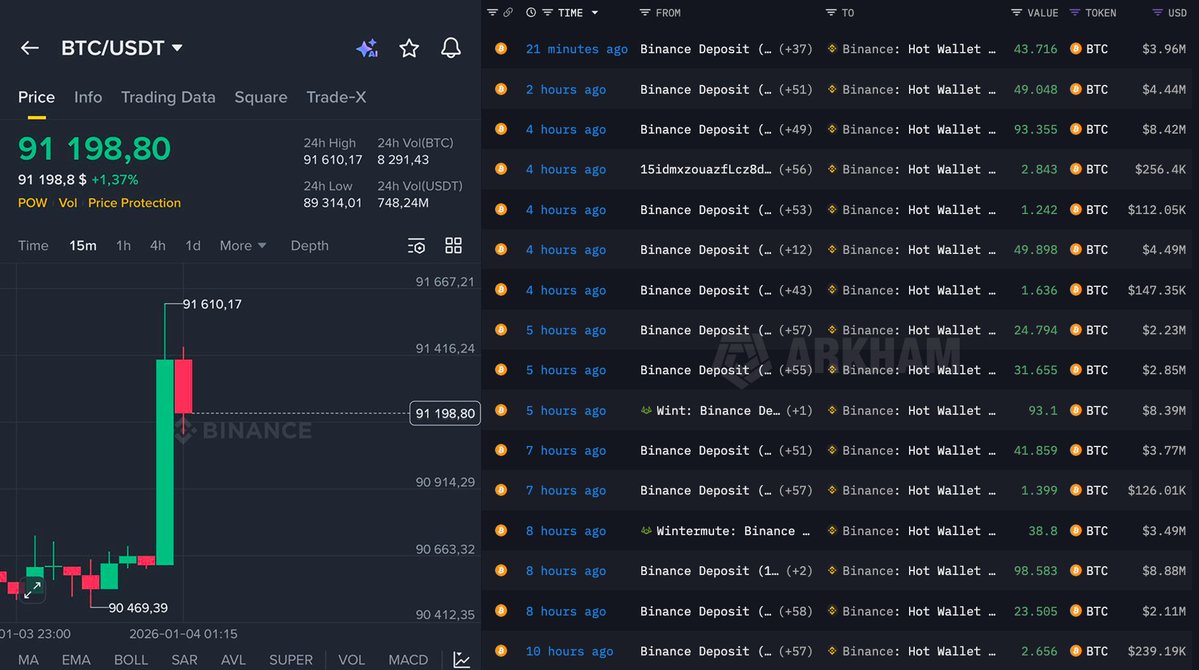
Task: Open the Square tab
Action: click(261, 97)
